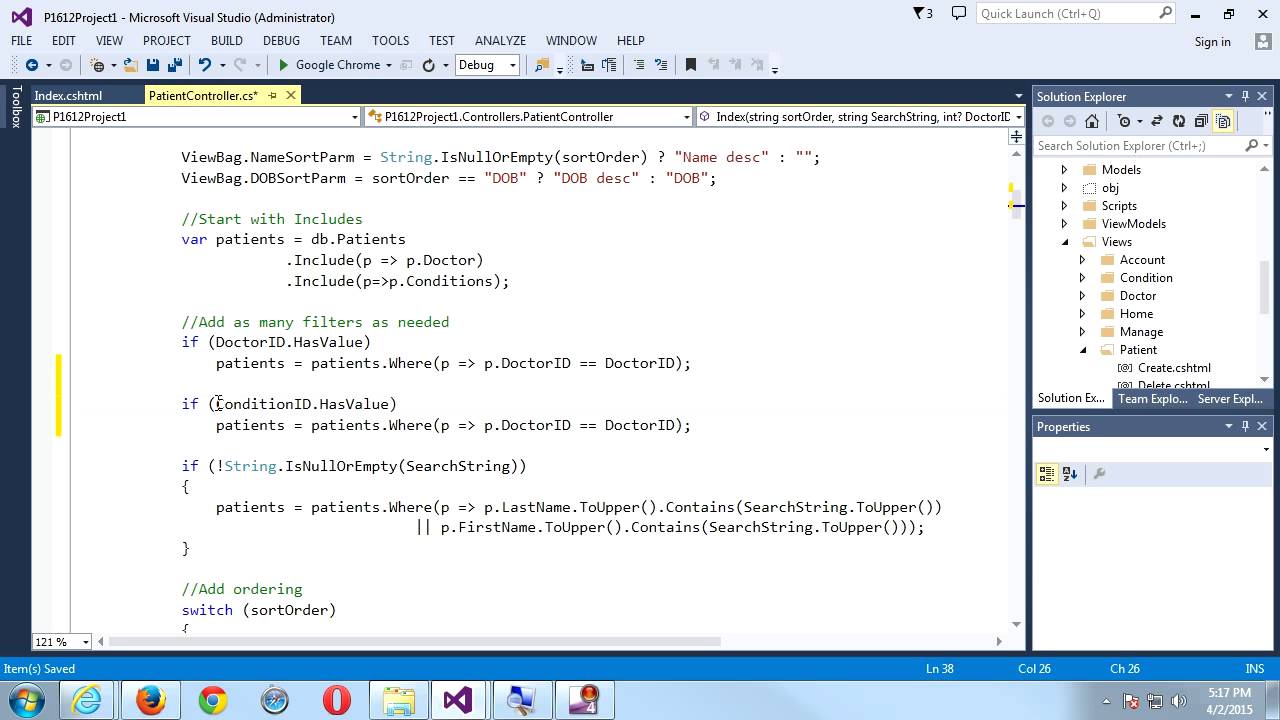Click the Find in Files toolbar icon

542,65
